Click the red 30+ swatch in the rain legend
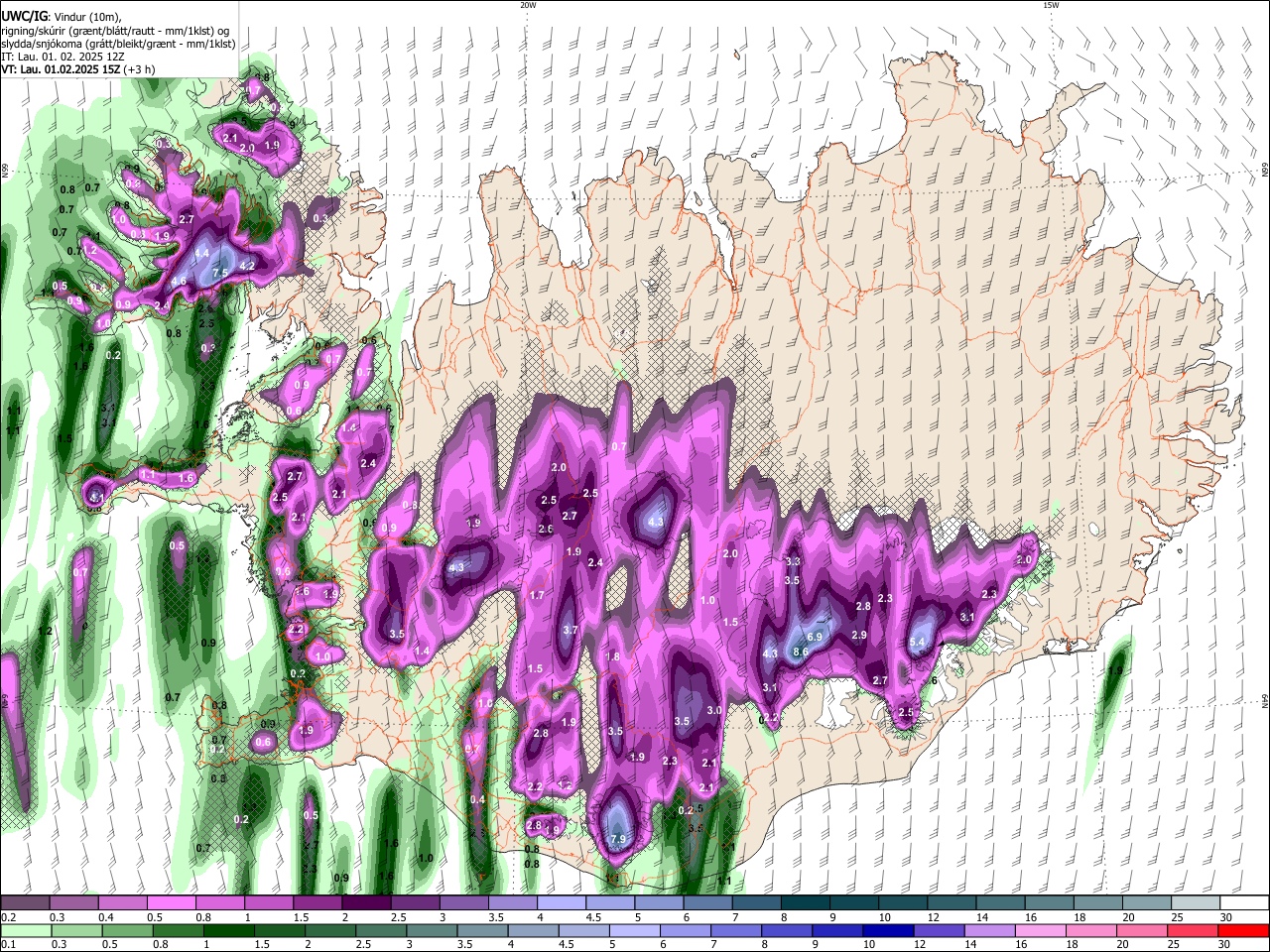This screenshot has height=952, width=1270. 1243,930
